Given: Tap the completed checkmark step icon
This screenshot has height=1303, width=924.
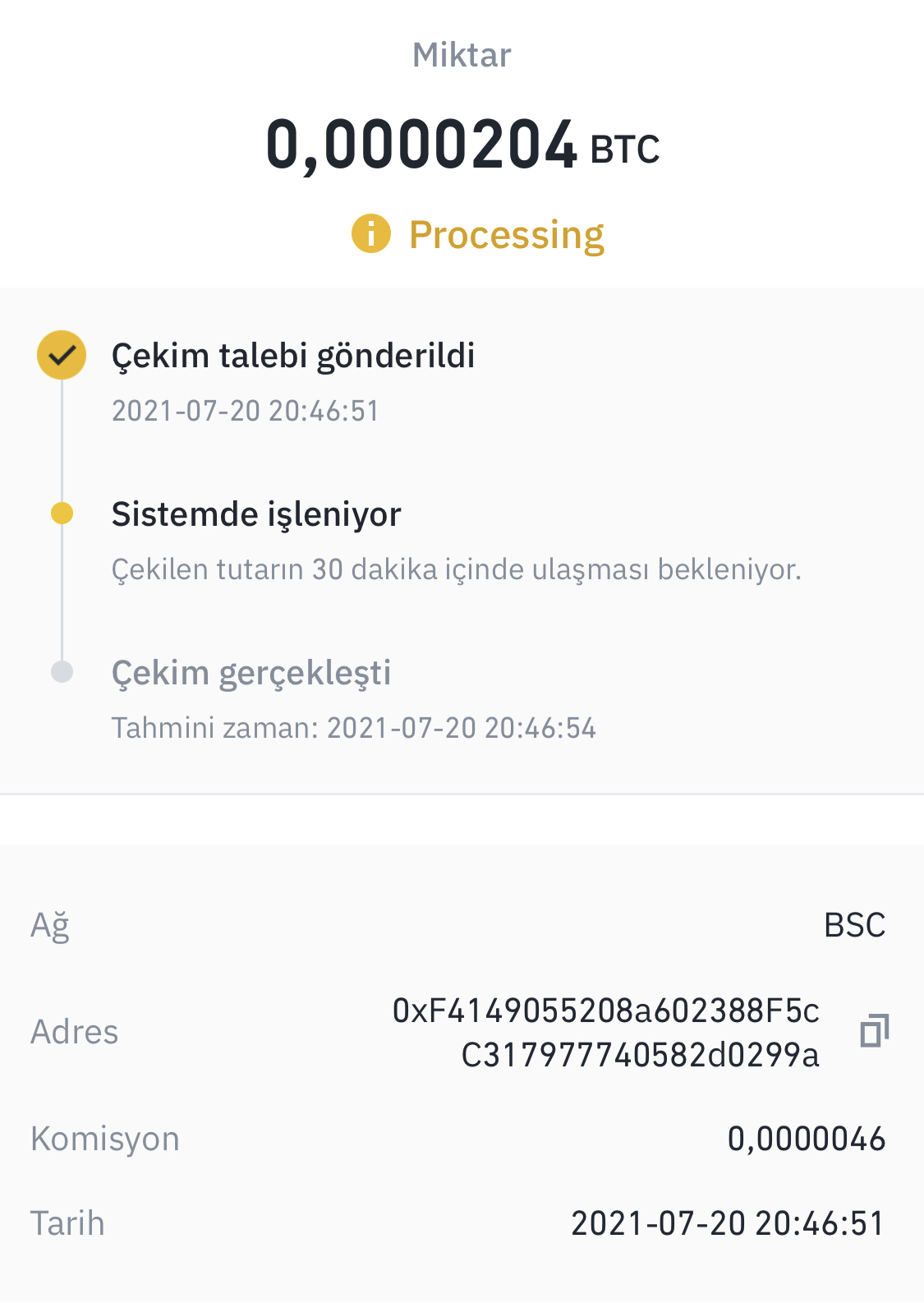Looking at the screenshot, I should point(62,355).
